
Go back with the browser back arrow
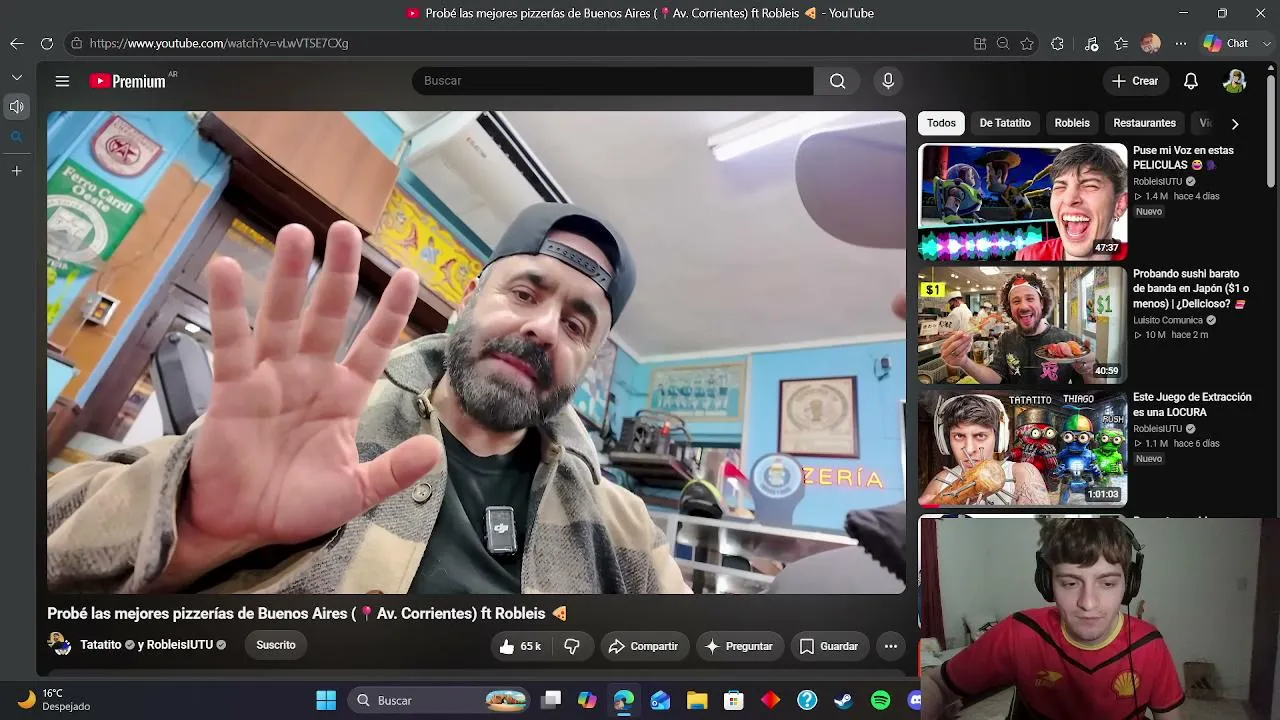point(17,43)
